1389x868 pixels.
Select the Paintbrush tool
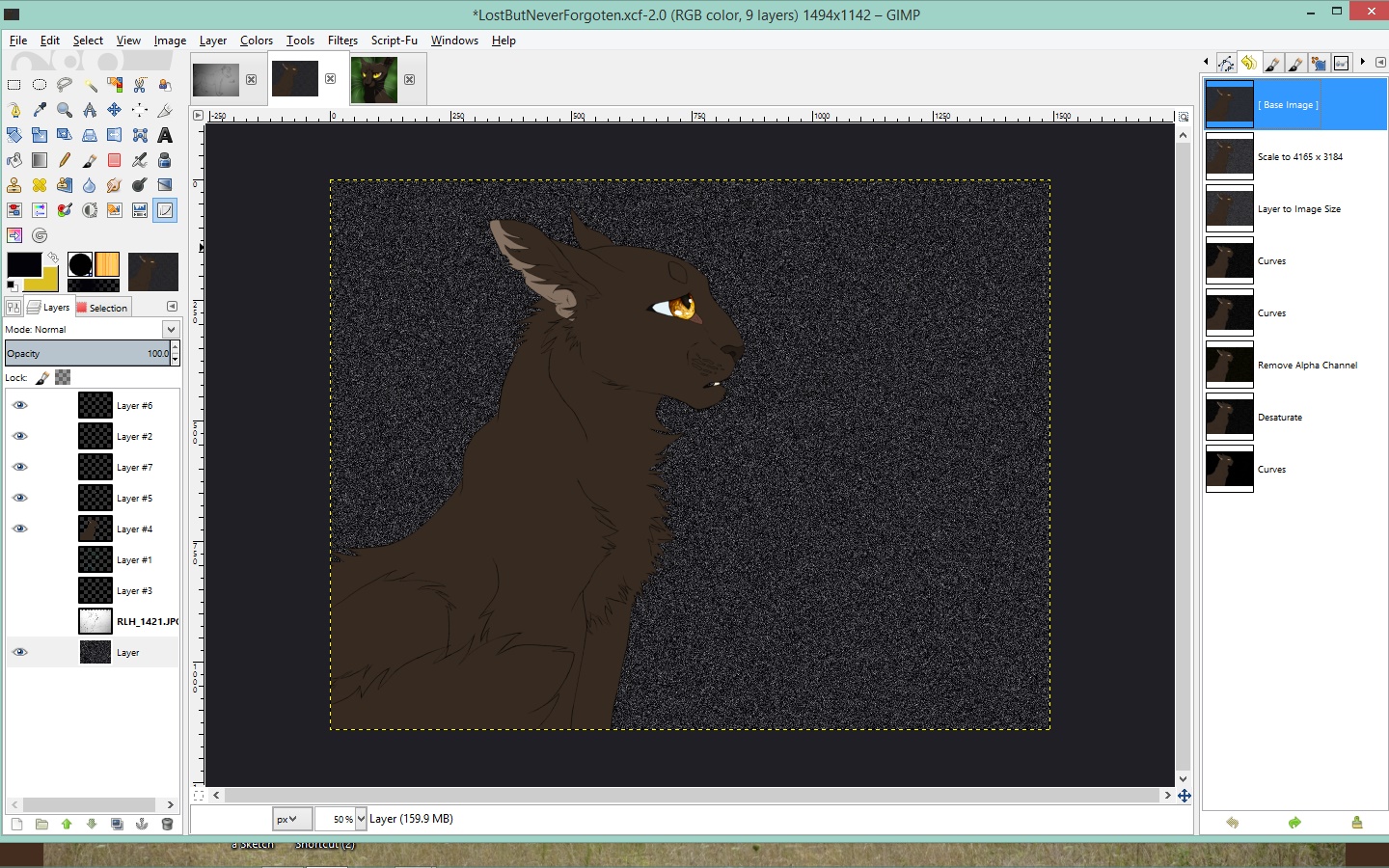click(x=90, y=160)
